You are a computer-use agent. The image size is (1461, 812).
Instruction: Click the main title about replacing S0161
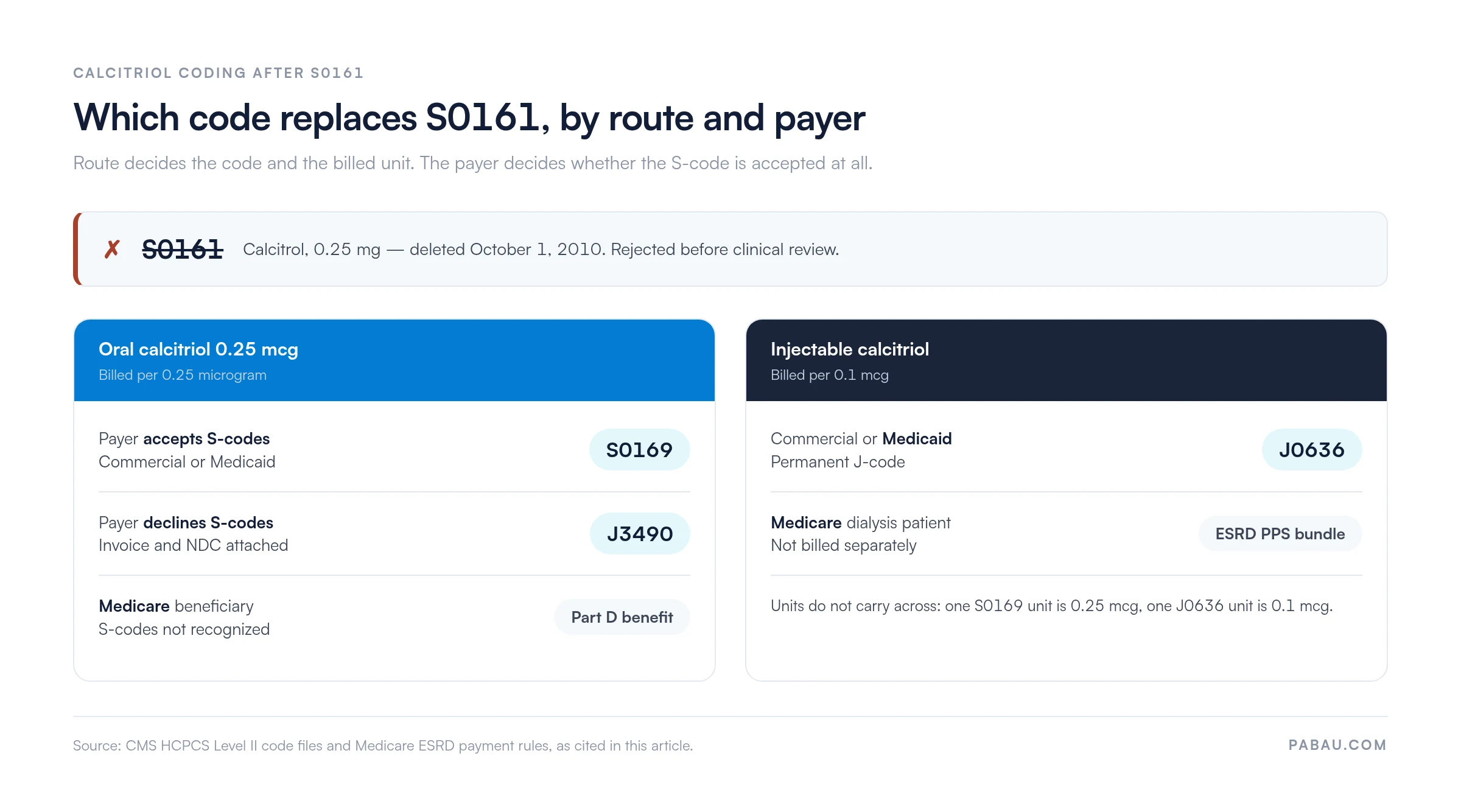click(x=469, y=117)
